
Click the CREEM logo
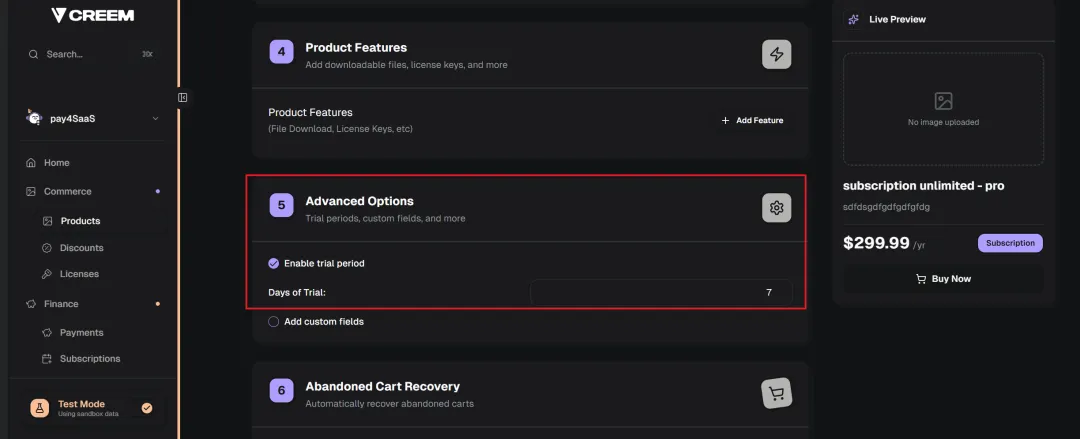(x=92, y=15)
